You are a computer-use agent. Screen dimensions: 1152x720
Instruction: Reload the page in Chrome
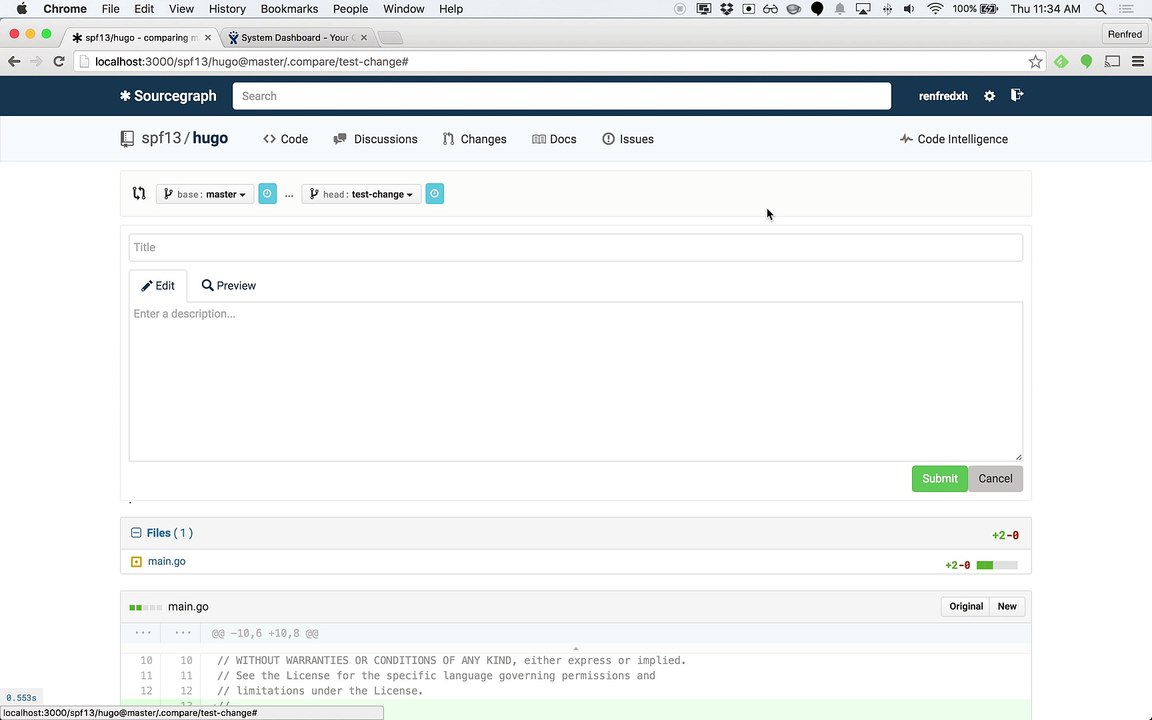pyautogui.click(x=60, y=62)
